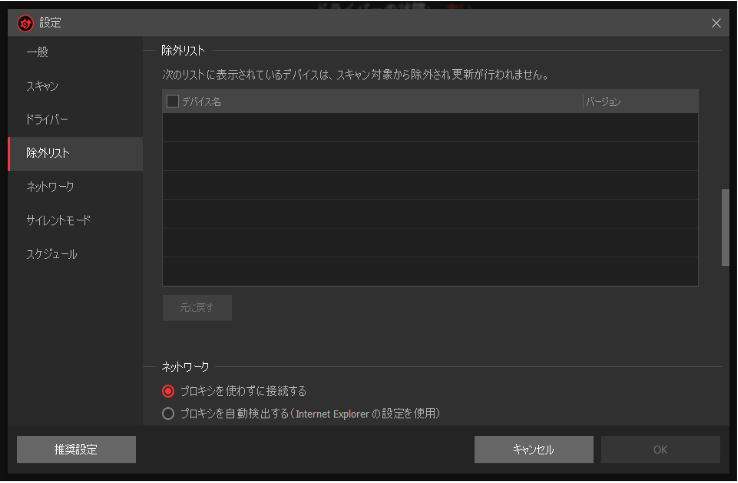Select プロキシを自動検出する radio option
The height and width of the screenshot is (483, 738).
[168, 414]
